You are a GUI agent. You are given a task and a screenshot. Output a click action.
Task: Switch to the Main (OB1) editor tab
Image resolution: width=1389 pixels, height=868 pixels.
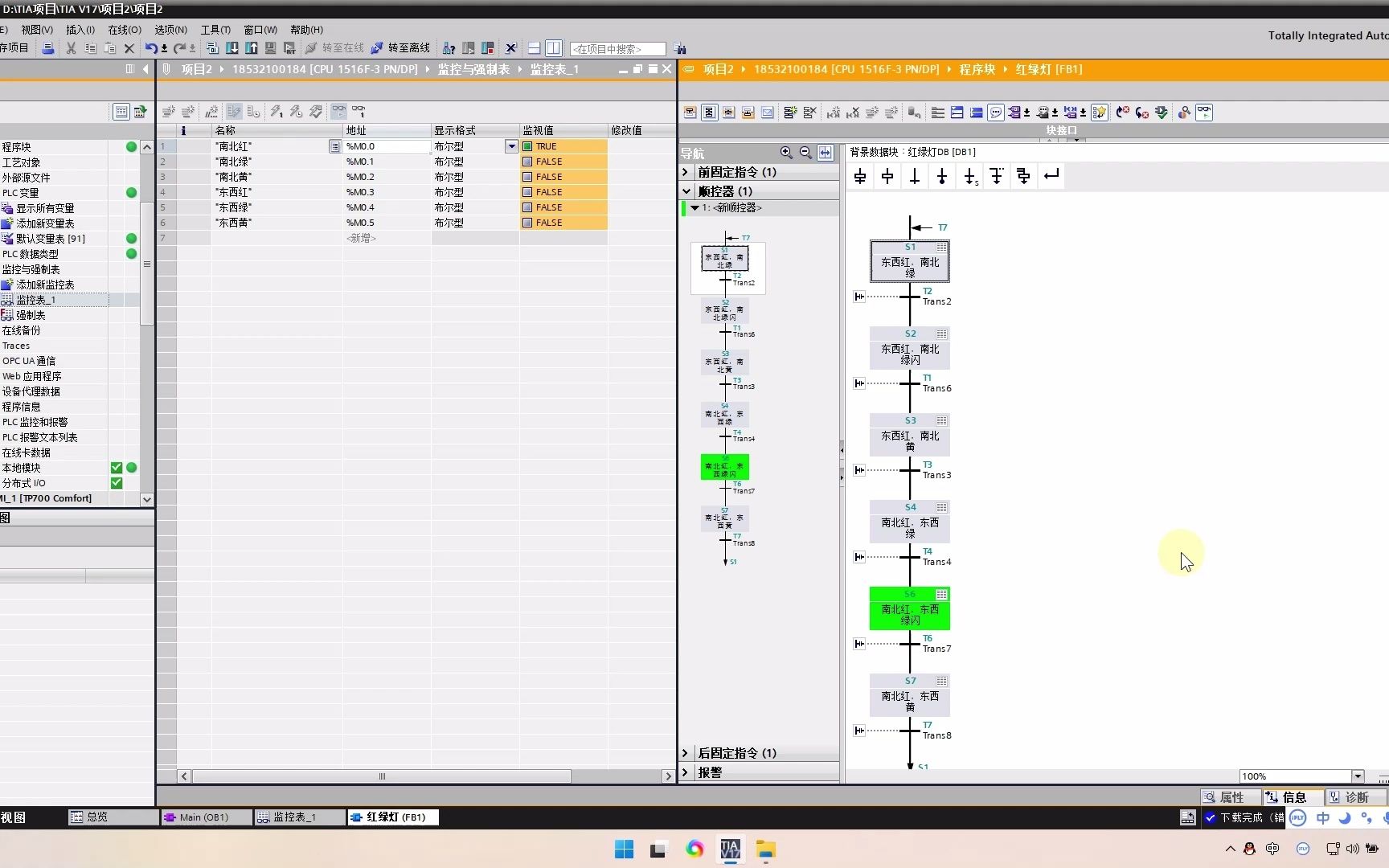click(x=204, y=817)
